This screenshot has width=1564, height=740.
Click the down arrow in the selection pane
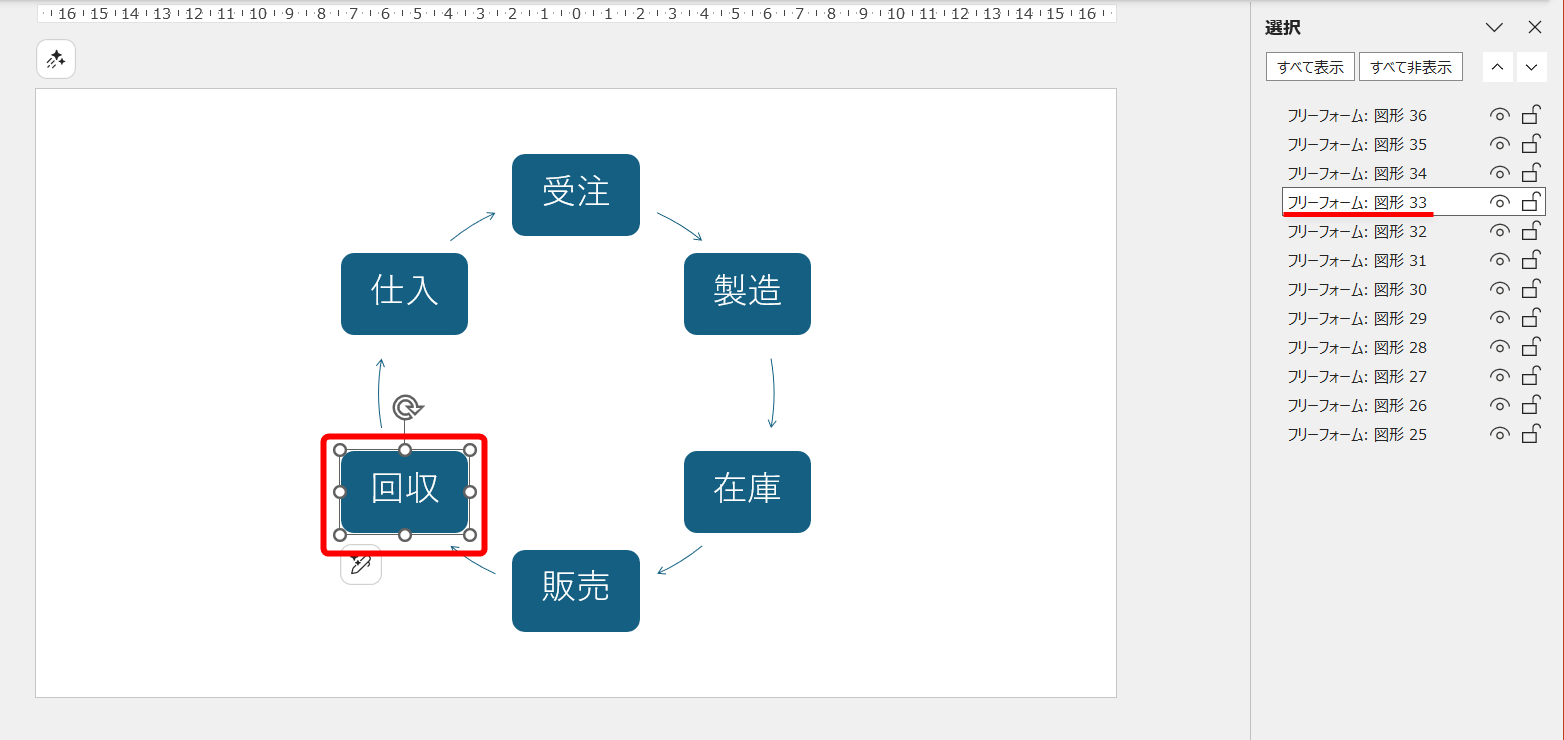point(1531,66)
